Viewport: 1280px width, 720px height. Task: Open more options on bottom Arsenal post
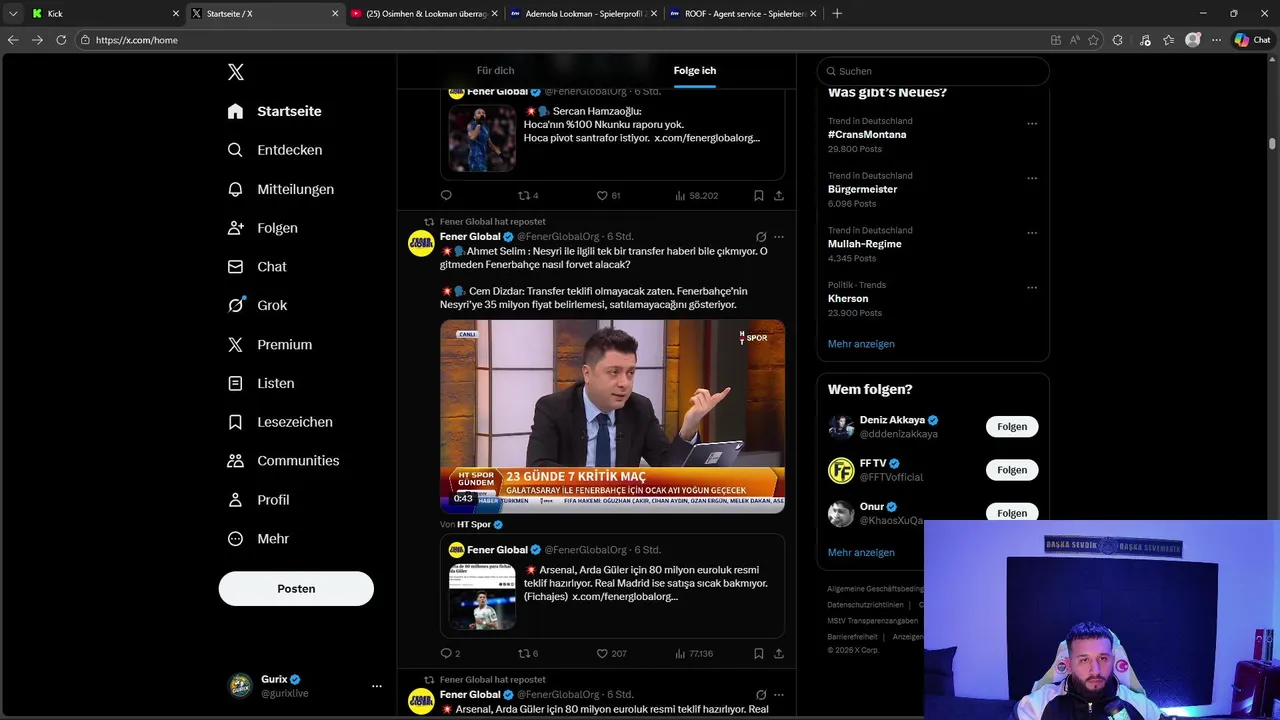point(779,695)
